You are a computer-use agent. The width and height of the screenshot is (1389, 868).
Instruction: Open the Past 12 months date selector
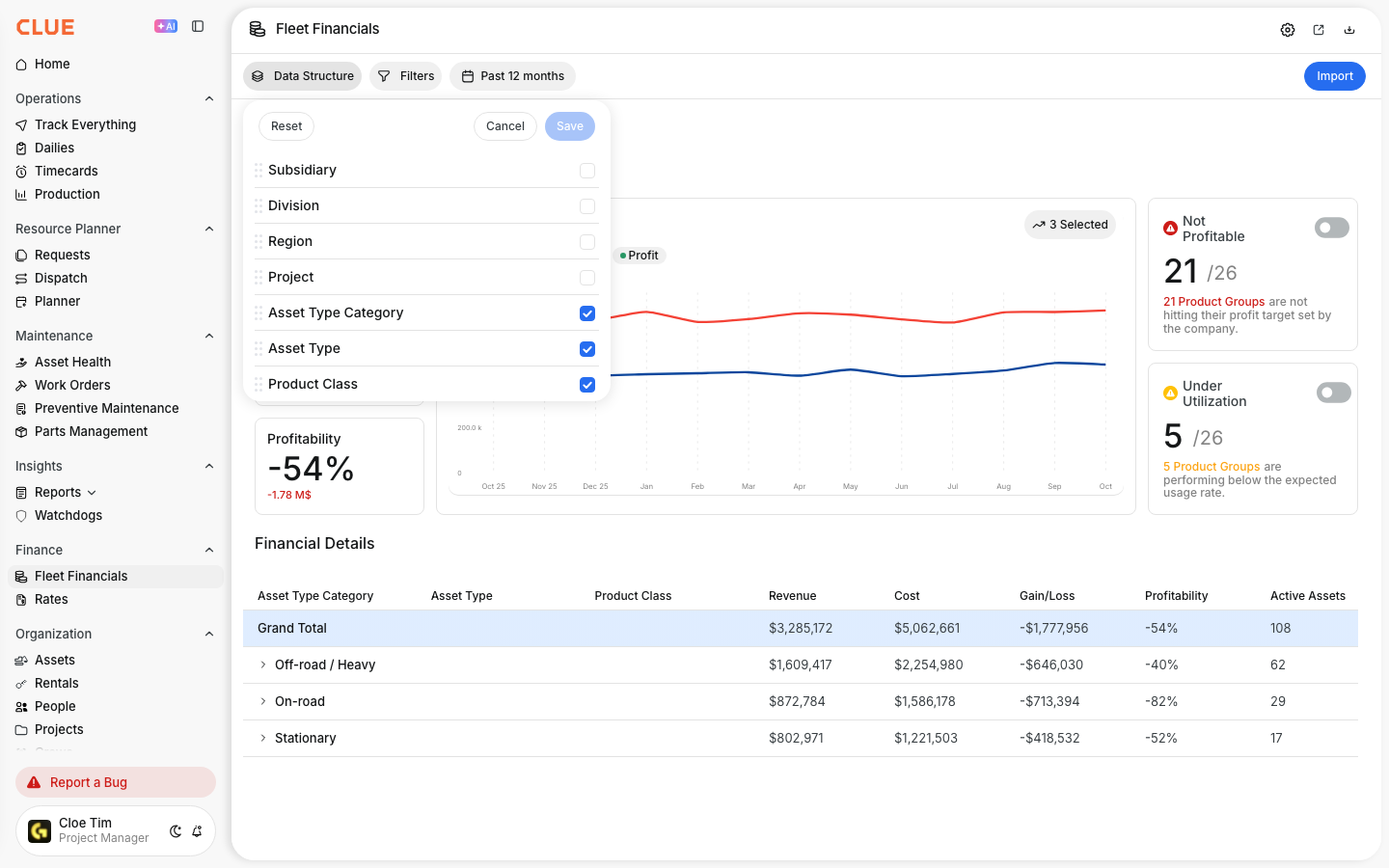coord(512,76)
